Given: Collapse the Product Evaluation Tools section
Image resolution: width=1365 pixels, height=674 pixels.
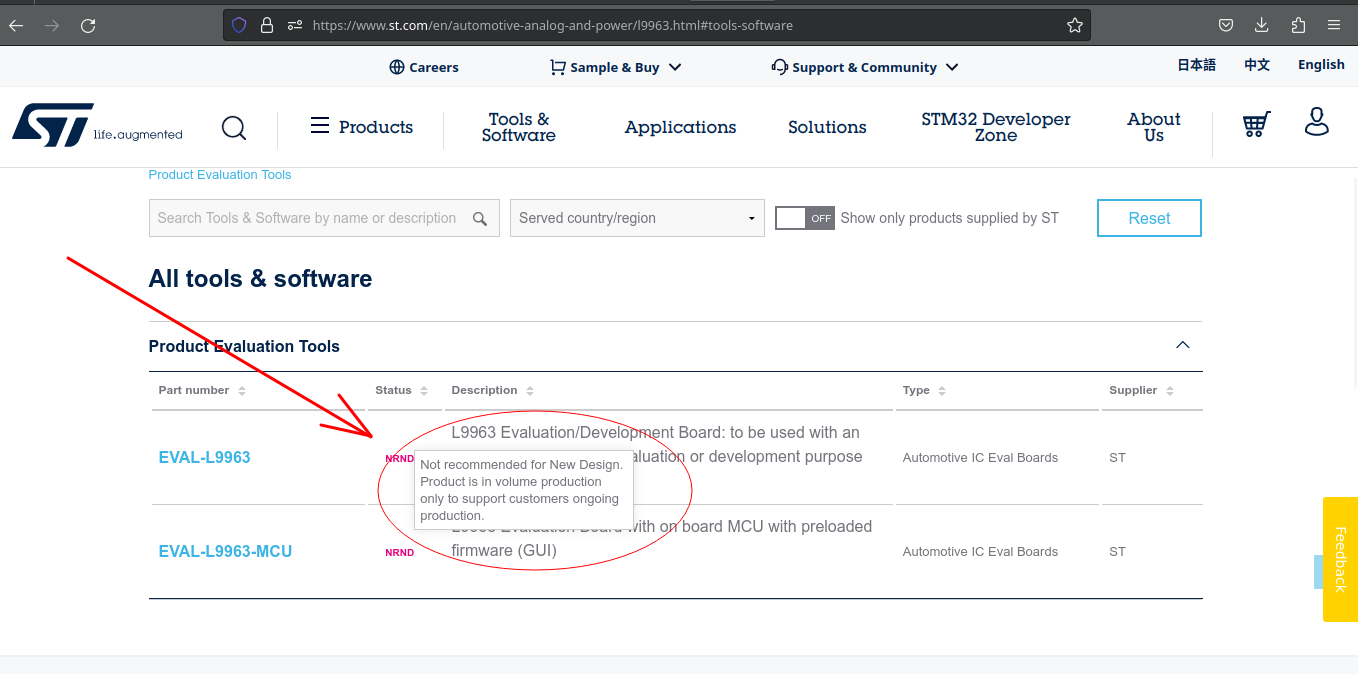Looking at the screenshot, I should pos(1183,344).
